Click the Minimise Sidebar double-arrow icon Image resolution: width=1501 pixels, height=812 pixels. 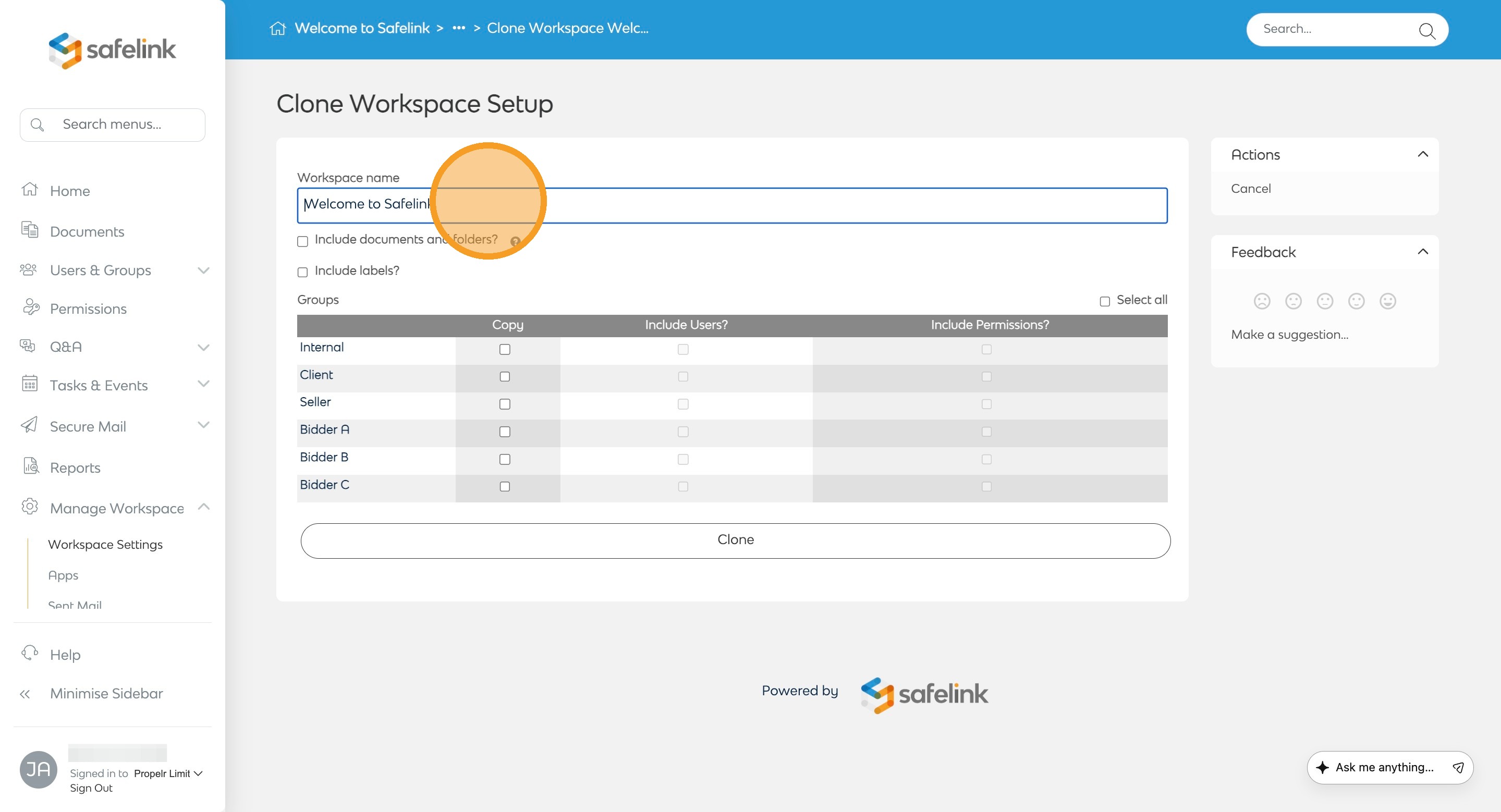point(25,694)
